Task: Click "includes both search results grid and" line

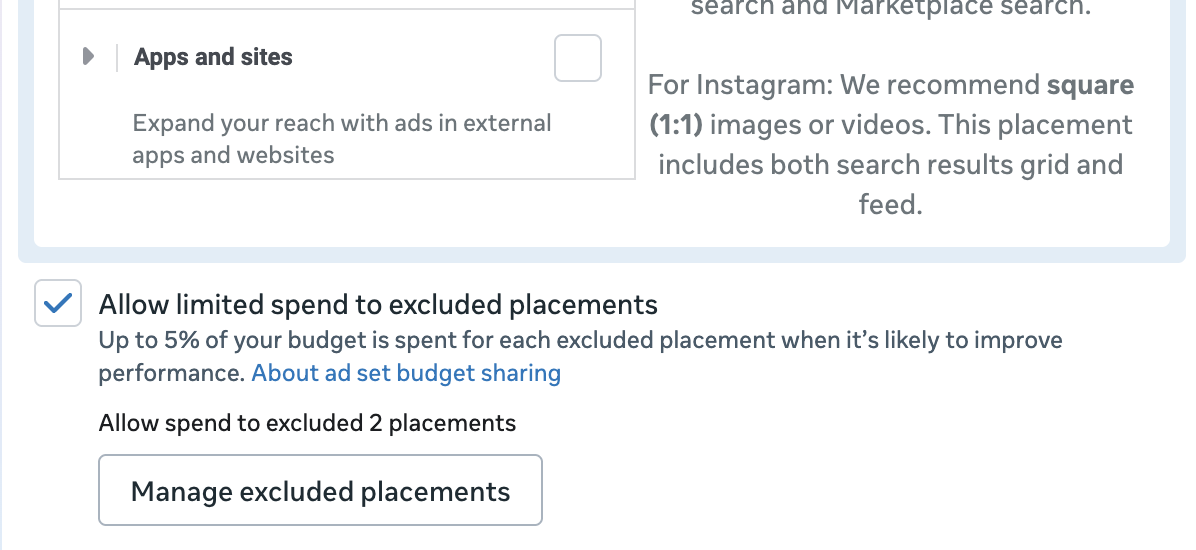Action: pos(890,165)
